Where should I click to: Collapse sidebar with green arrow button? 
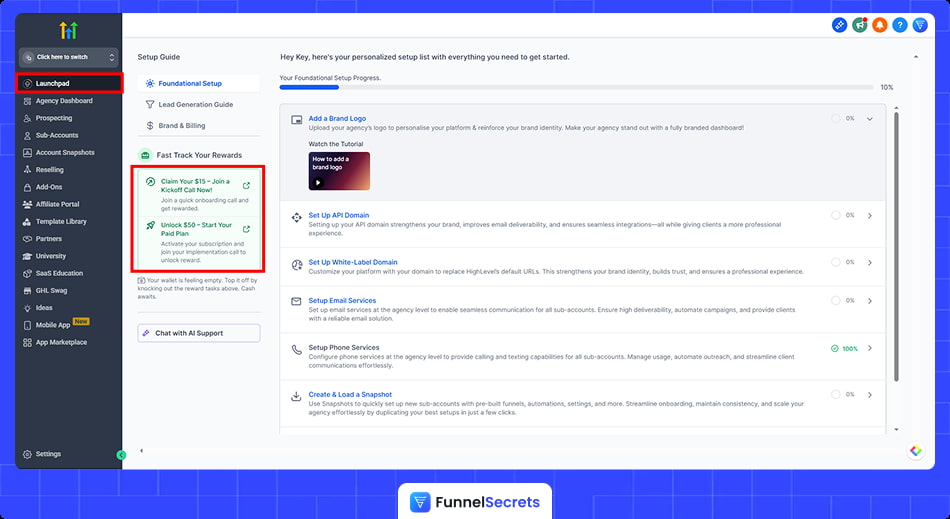tap(121, 455)
